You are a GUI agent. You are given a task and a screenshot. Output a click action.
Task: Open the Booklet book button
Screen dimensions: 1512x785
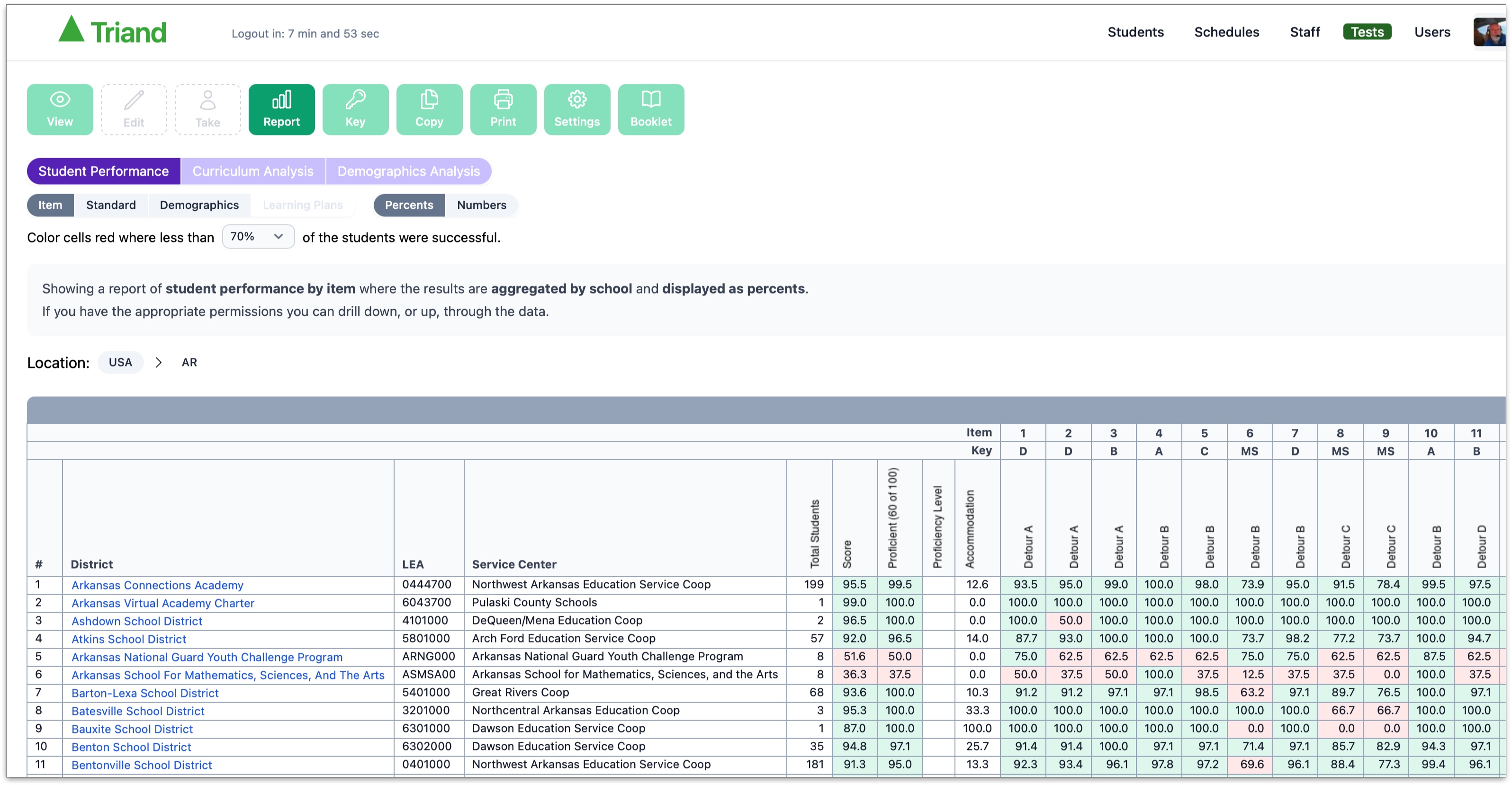[651, 109]
